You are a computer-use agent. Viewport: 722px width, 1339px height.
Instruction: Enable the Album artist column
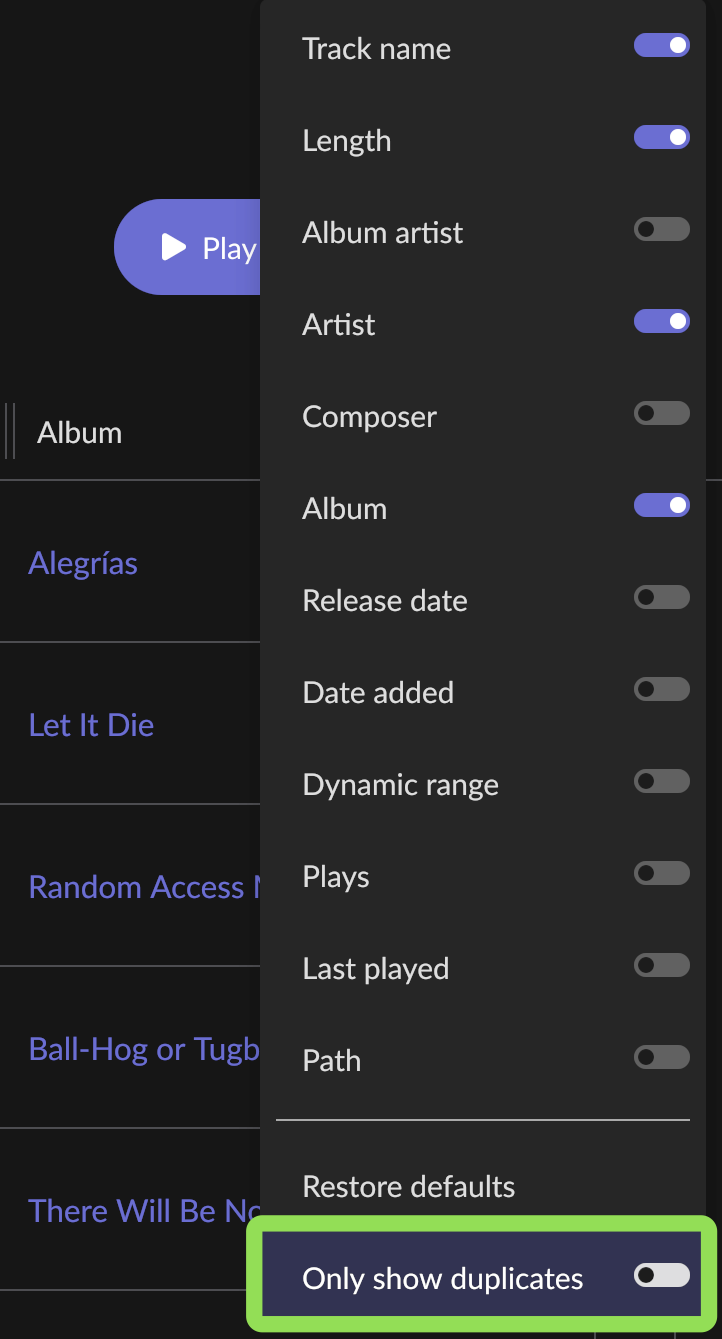661,230
